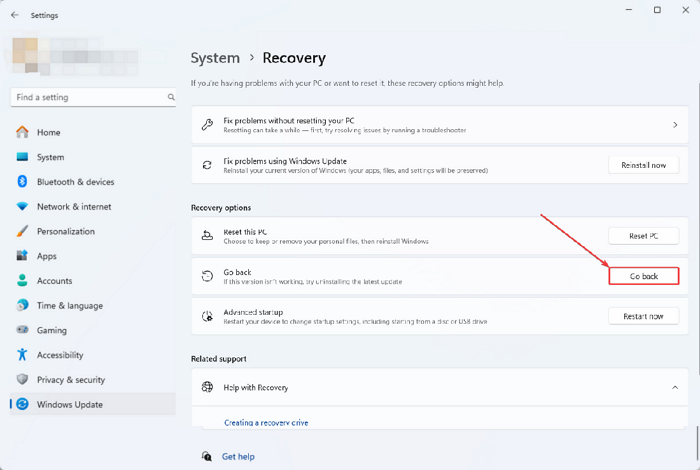Expand Fix problems without resetting chevron

click(x=675, y=125)
